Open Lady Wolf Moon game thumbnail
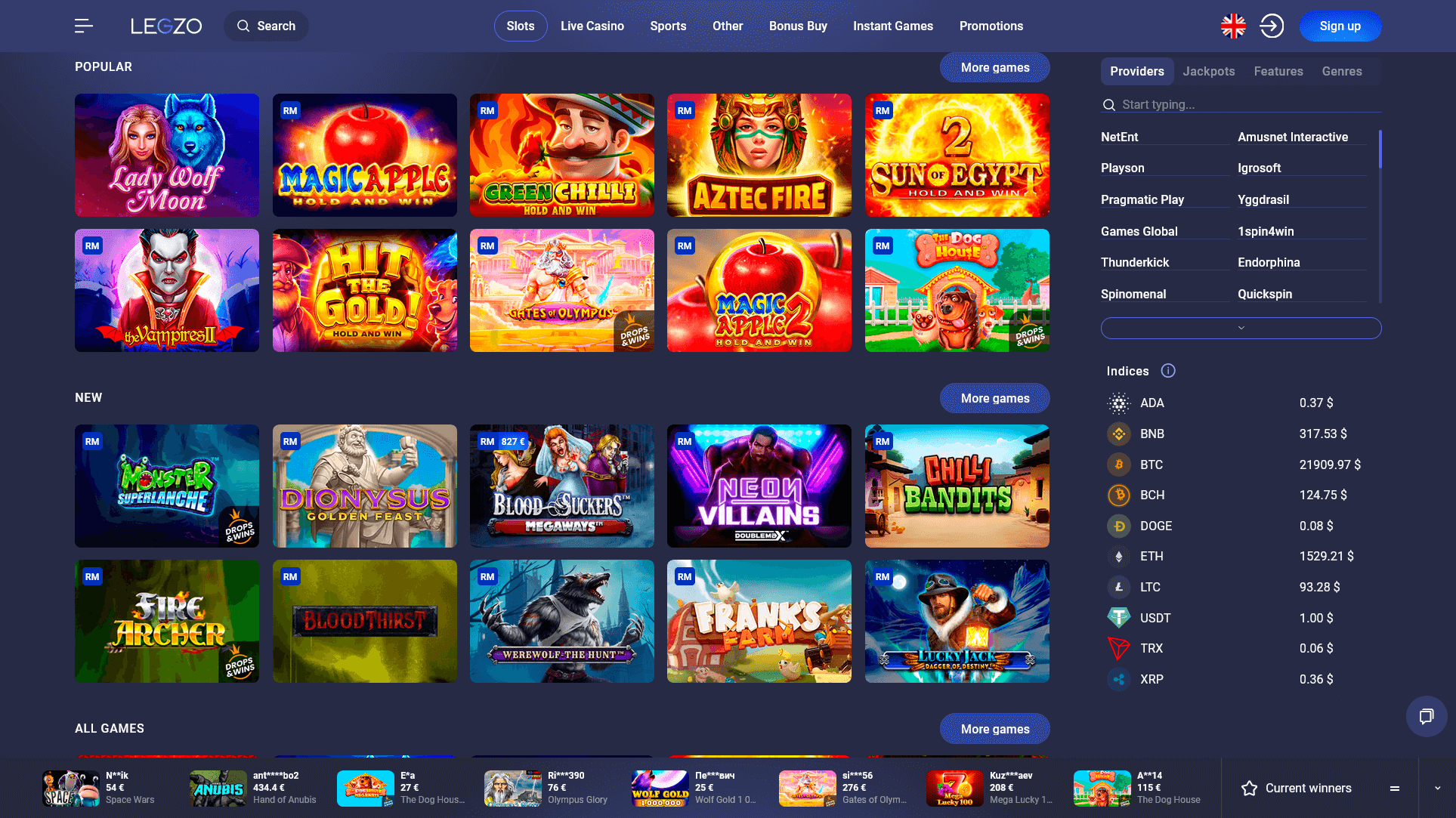Image resolution: width=1456 pixels, height=818 pixels. pos(167,156)
